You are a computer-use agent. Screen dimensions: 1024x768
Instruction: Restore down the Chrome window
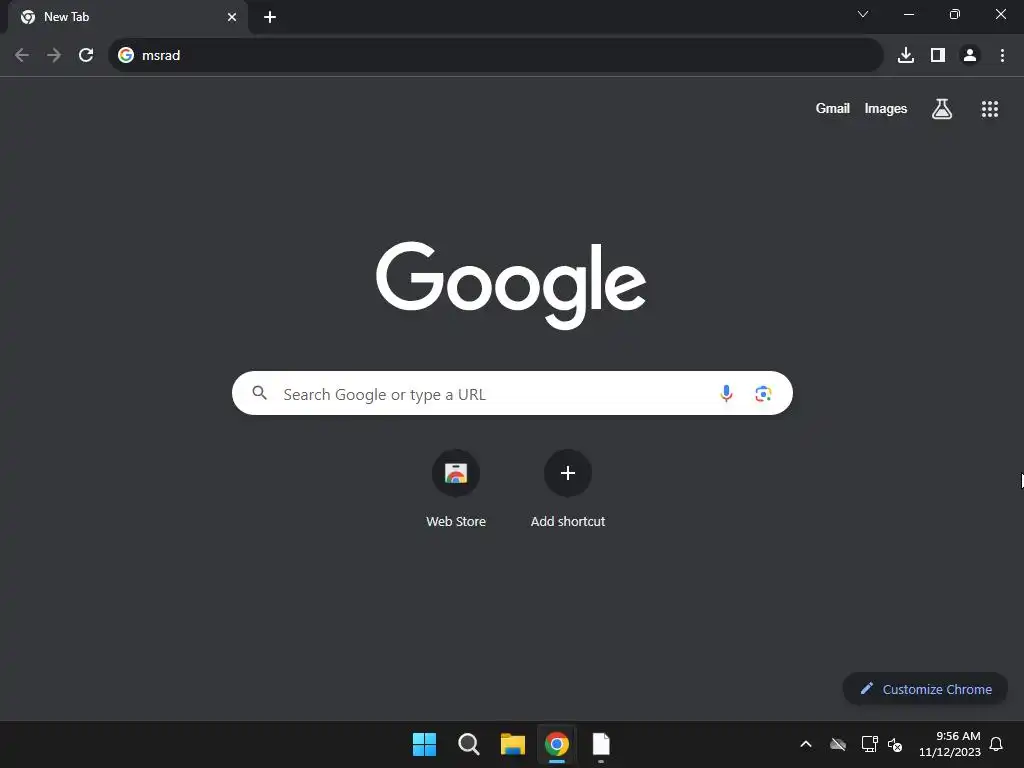(954, 14)
